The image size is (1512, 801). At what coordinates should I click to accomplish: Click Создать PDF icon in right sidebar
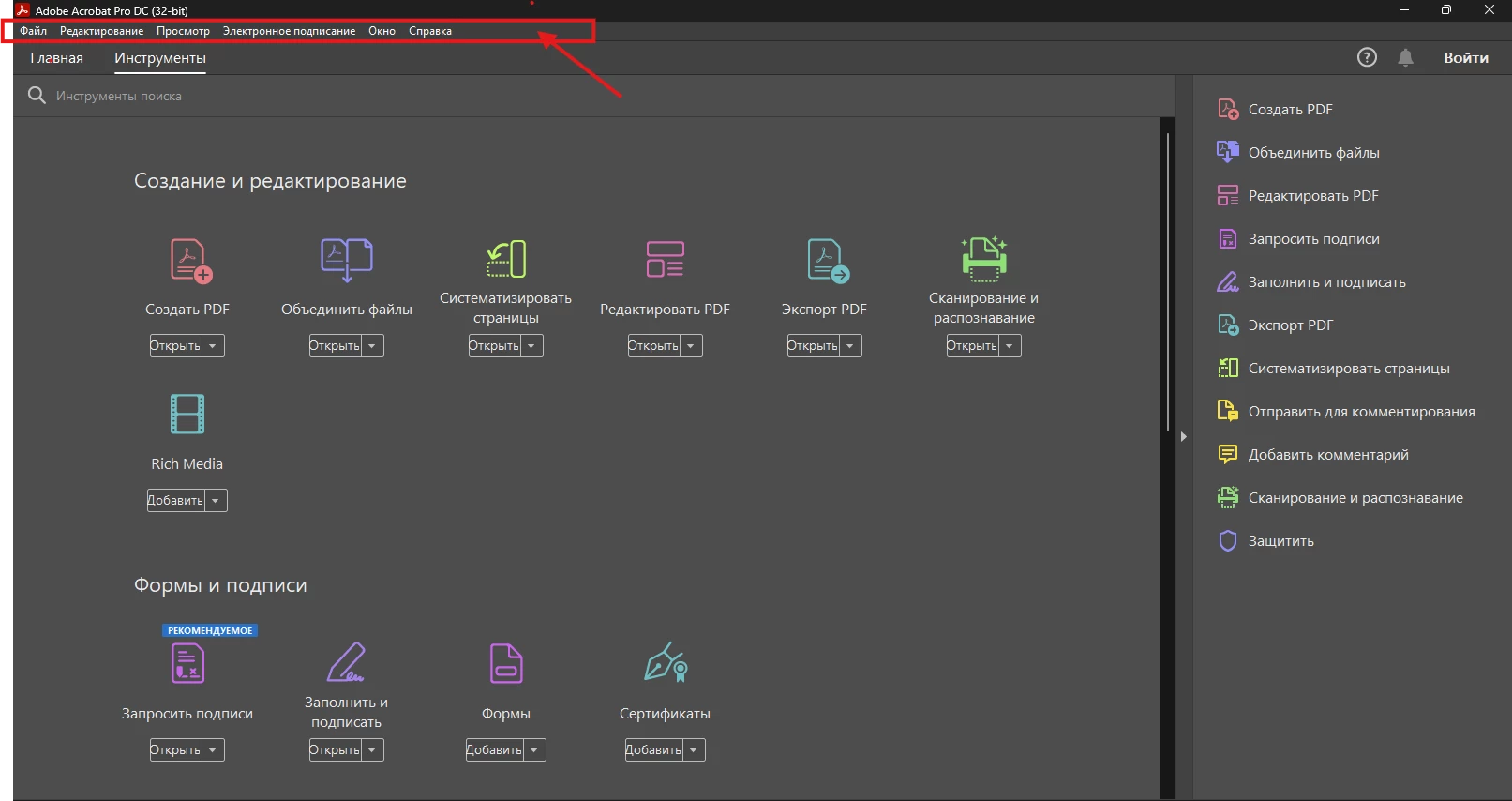tap(1228, 109)
